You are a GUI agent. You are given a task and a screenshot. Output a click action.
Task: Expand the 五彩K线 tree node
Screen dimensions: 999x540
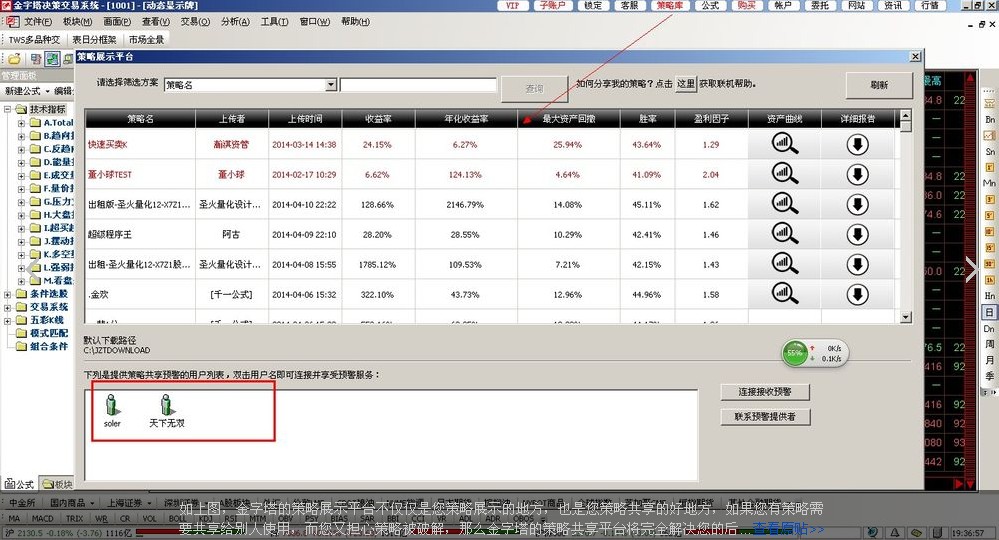(8, 320)
